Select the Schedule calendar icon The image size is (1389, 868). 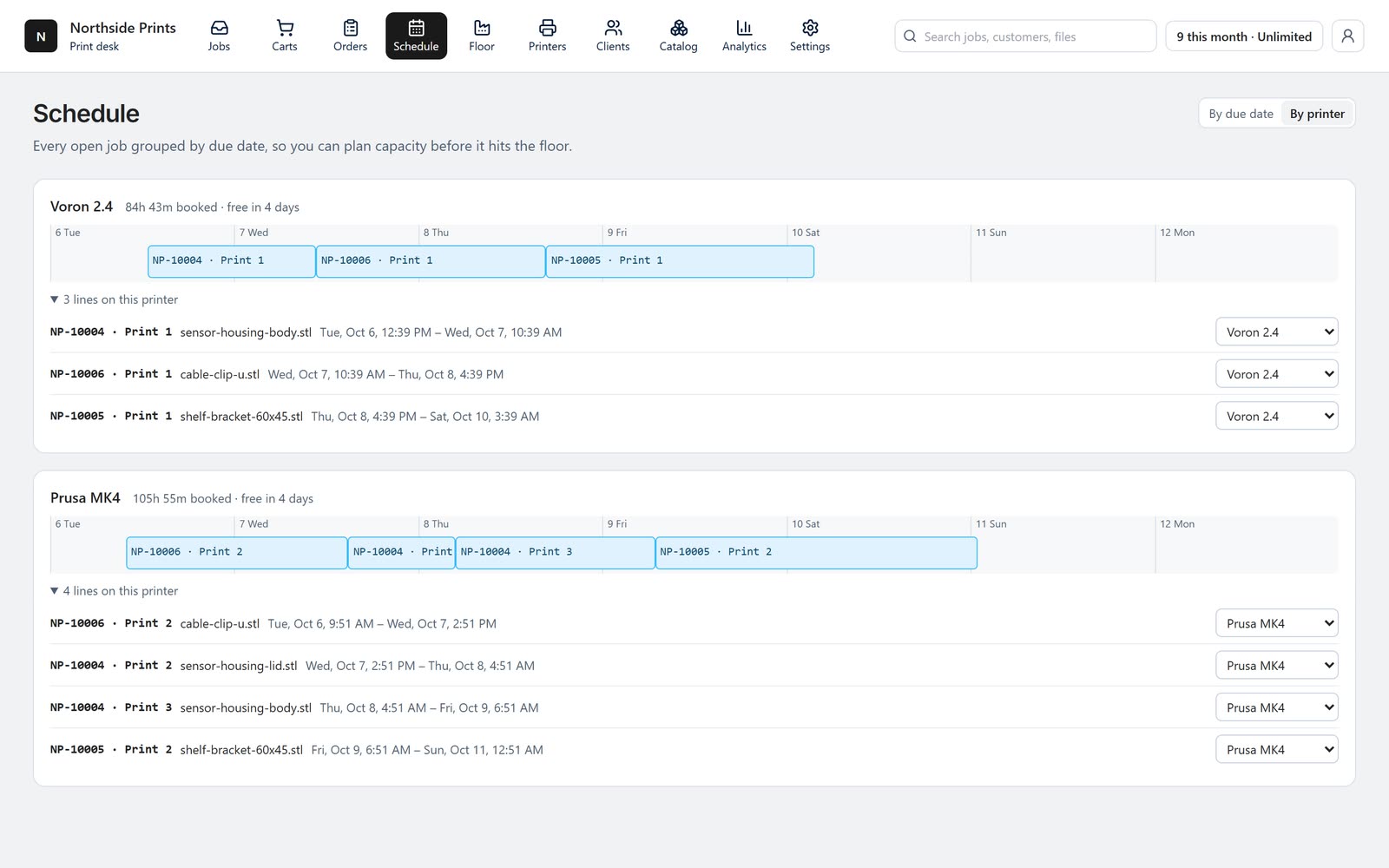[416, 28]
